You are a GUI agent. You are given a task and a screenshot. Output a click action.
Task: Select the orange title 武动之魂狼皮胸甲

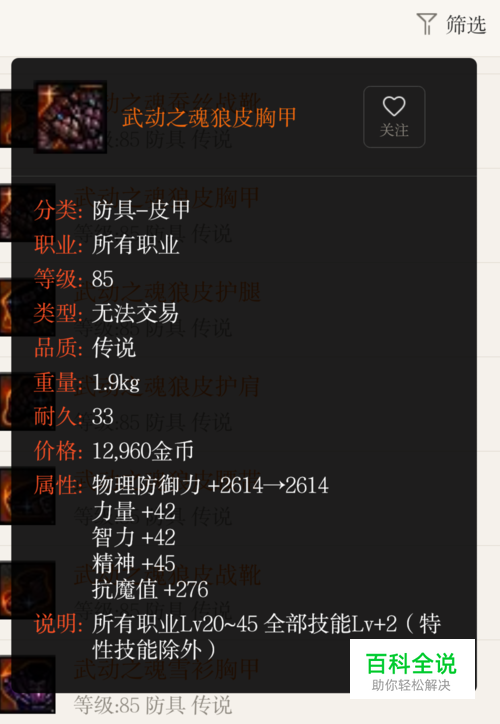[x=209, y=117]
